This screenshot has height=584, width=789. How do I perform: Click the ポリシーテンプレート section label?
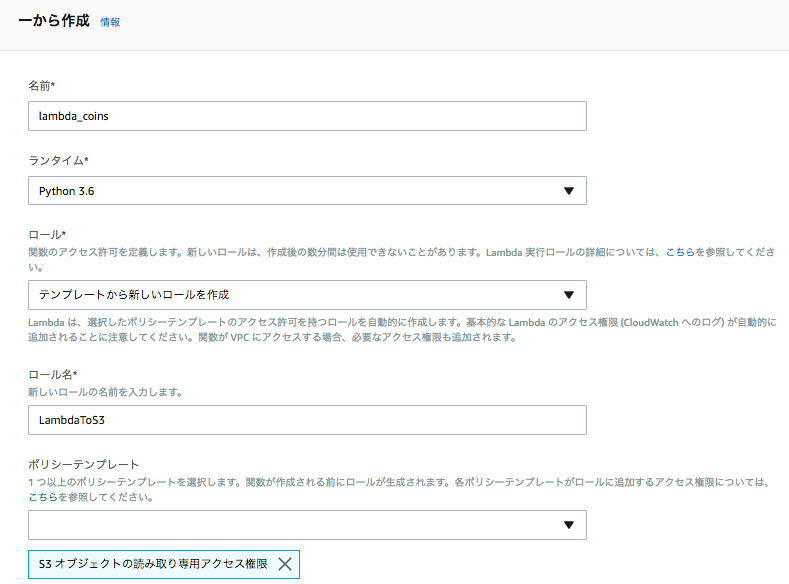pos(84,464)
